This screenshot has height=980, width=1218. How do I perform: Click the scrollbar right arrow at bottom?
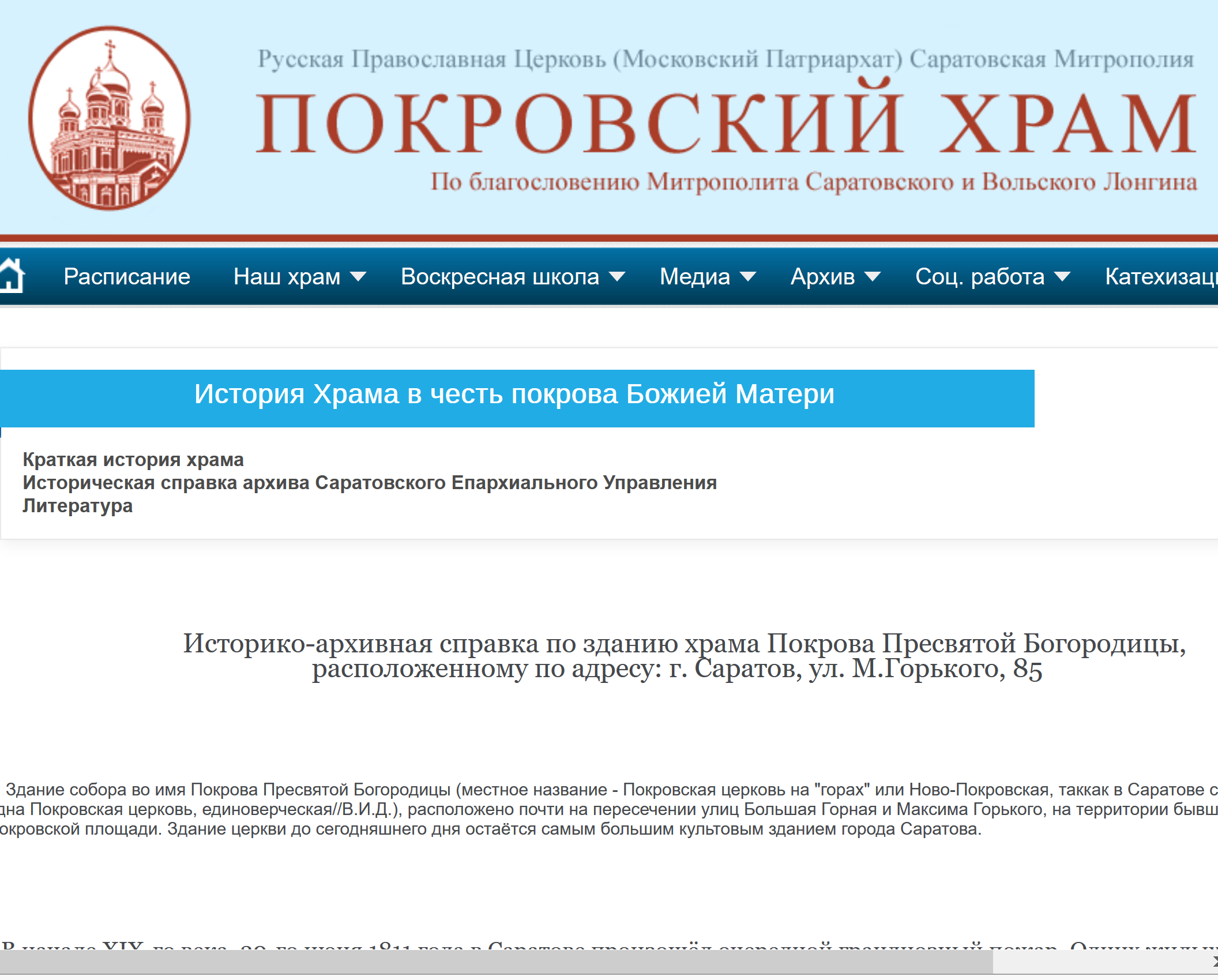(1214, 962)
